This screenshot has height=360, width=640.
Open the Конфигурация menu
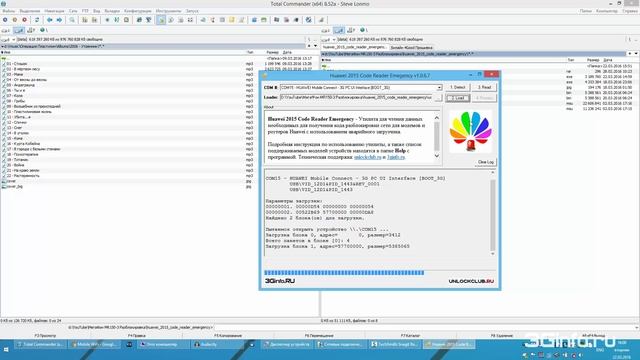[x=138, y=11]
